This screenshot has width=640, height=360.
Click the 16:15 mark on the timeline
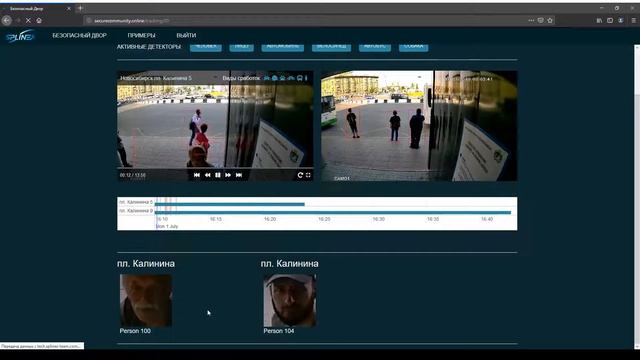pyautogui.click(x=216, y=219)
